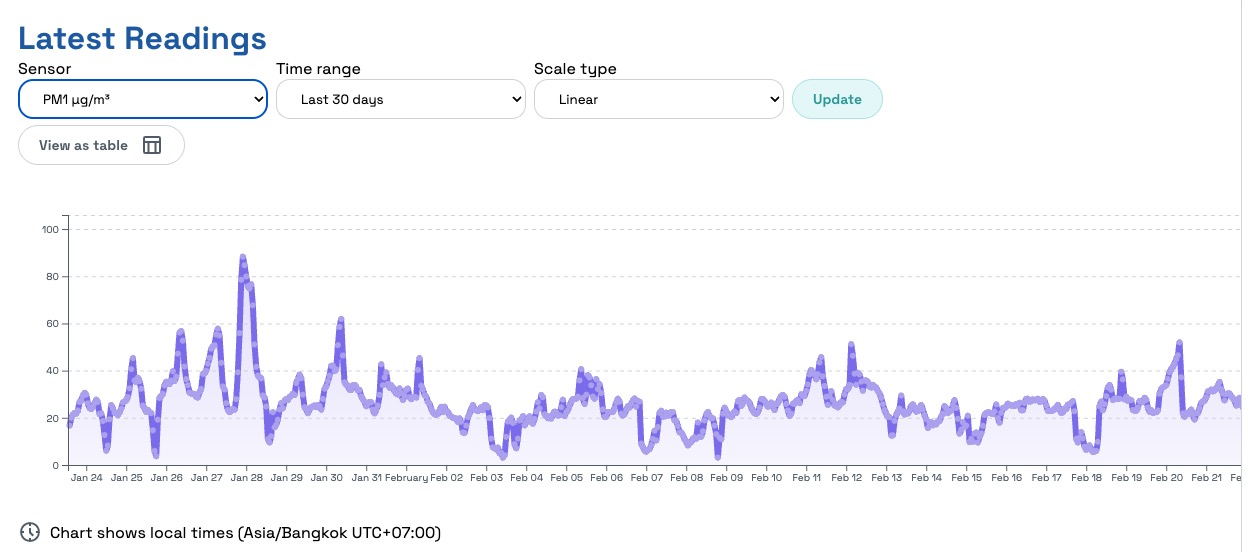Click the Asia/Bangkok local times note
Screen dimensions: 1260x552
[245, 532]
